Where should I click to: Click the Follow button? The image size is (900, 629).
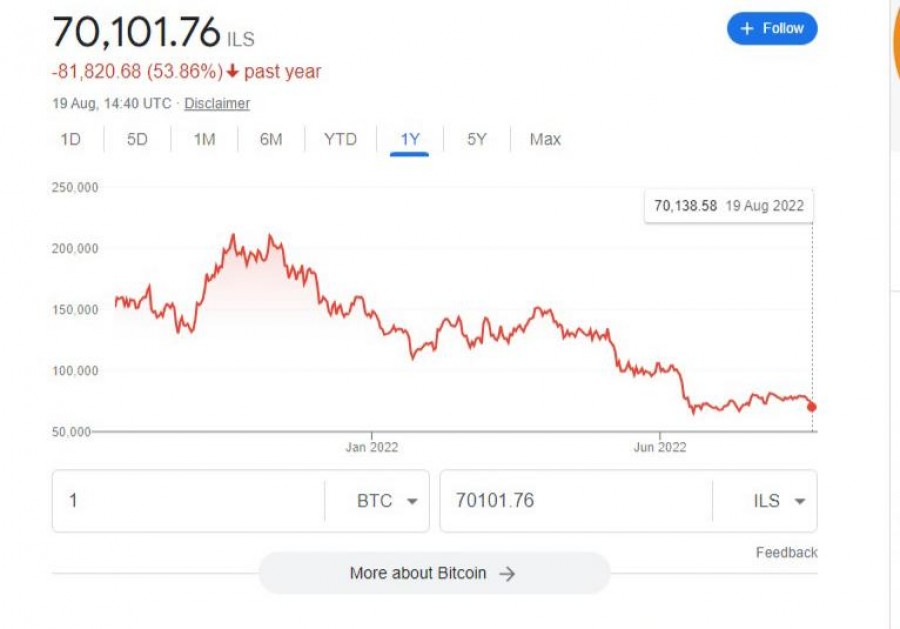(x=772, y=29)
